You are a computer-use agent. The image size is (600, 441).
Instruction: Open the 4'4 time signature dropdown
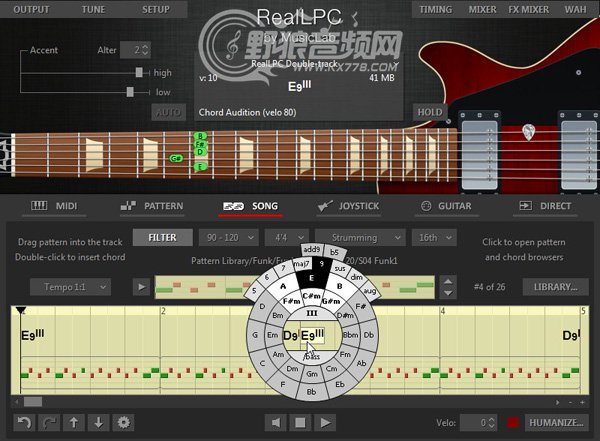point(287,238)
